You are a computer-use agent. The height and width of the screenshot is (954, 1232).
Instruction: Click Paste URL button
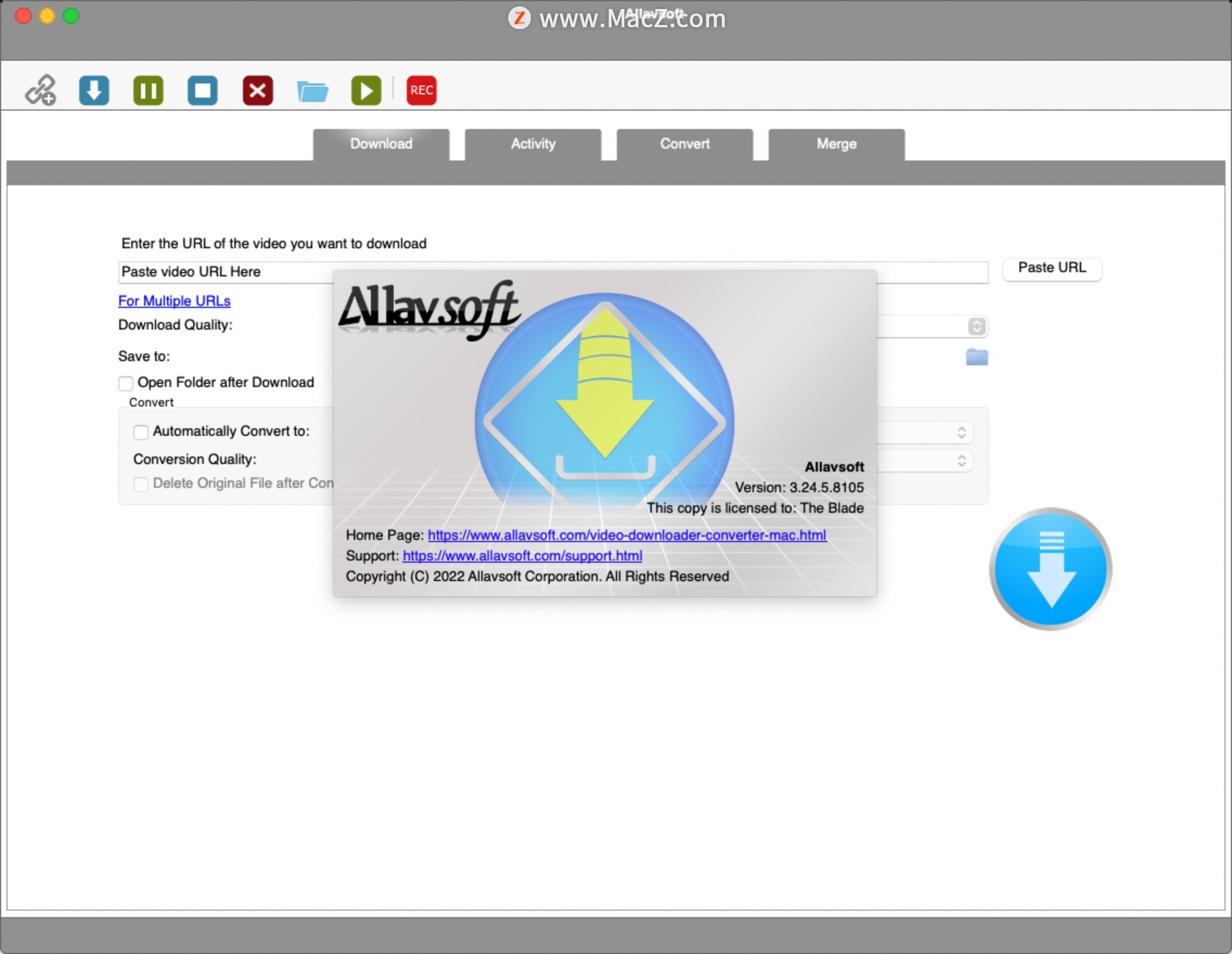coord(1051,267)
